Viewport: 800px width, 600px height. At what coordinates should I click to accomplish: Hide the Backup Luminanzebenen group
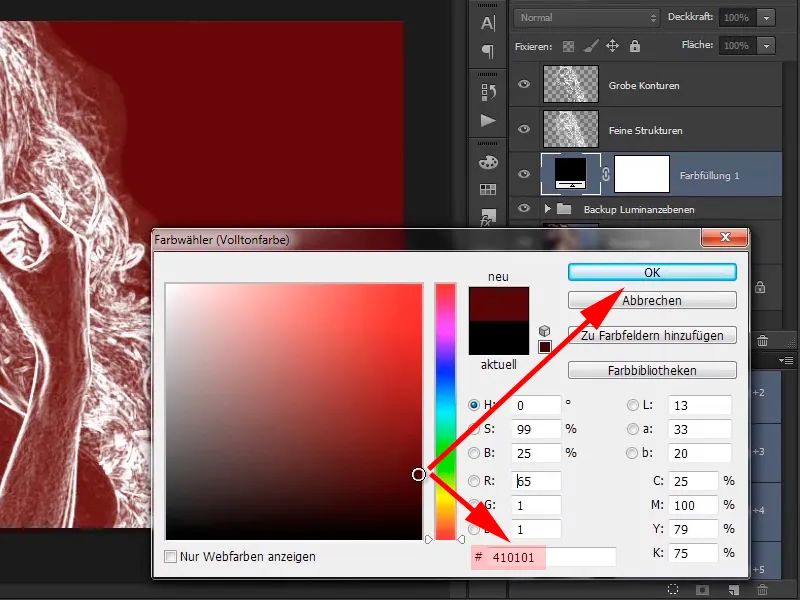(x=524, y=208)
